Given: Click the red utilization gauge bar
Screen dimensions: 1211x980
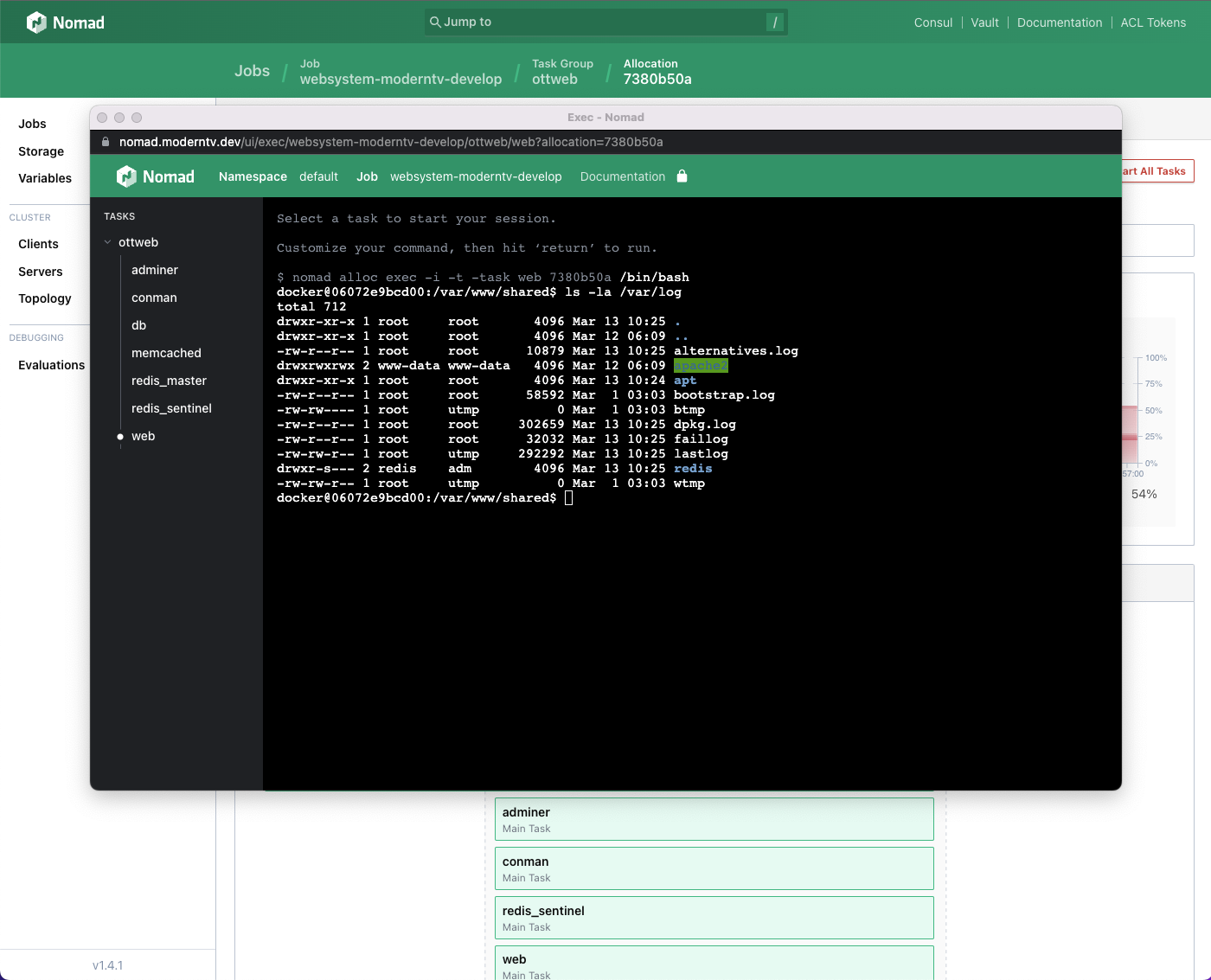Looking at the screenshot, I should 1130,436.
